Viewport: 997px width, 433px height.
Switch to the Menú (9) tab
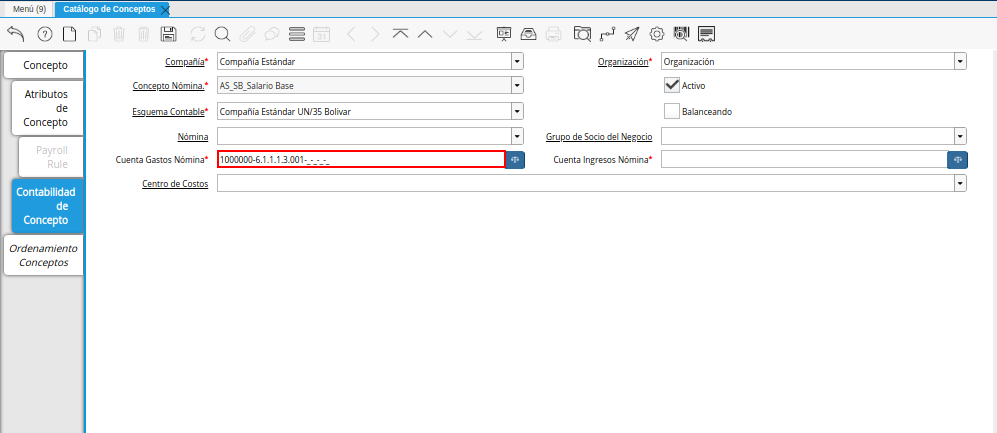tap(29, 9)
